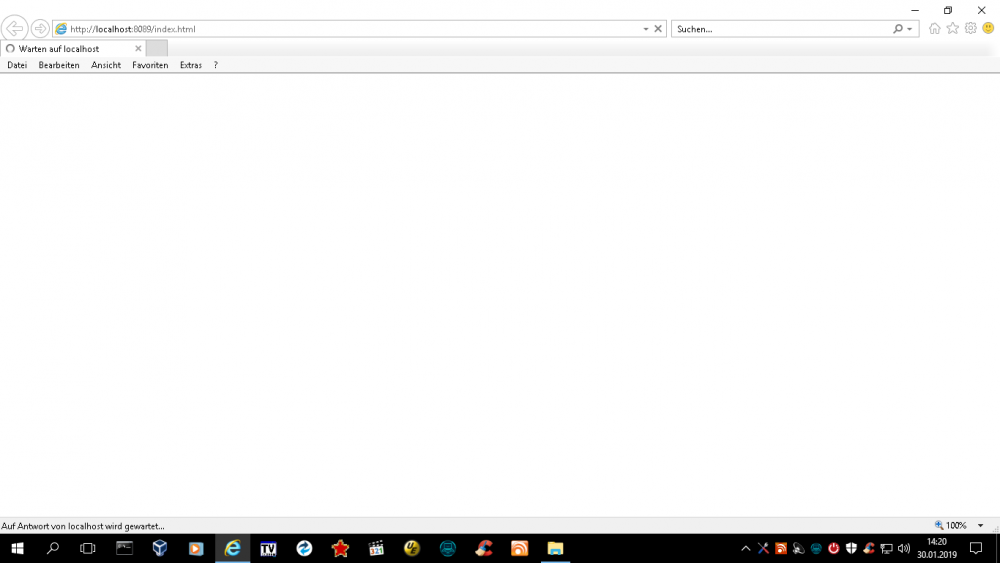This screenshot has width=1000, height=563.
Task: Open the orange RSS feed taskbar icon
Action: (x=520, y=548)
